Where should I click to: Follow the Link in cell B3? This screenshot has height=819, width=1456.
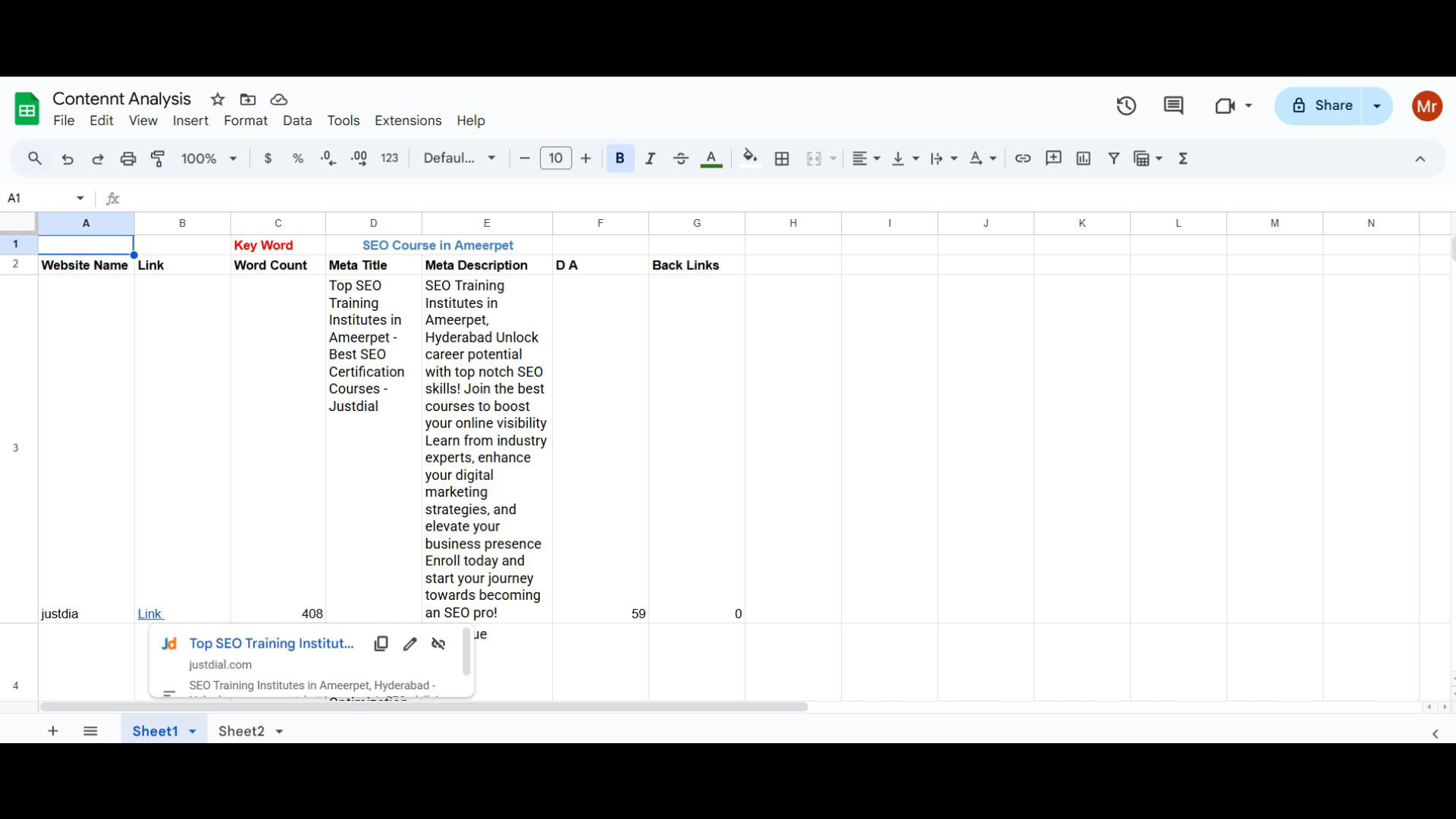point(150,613)
